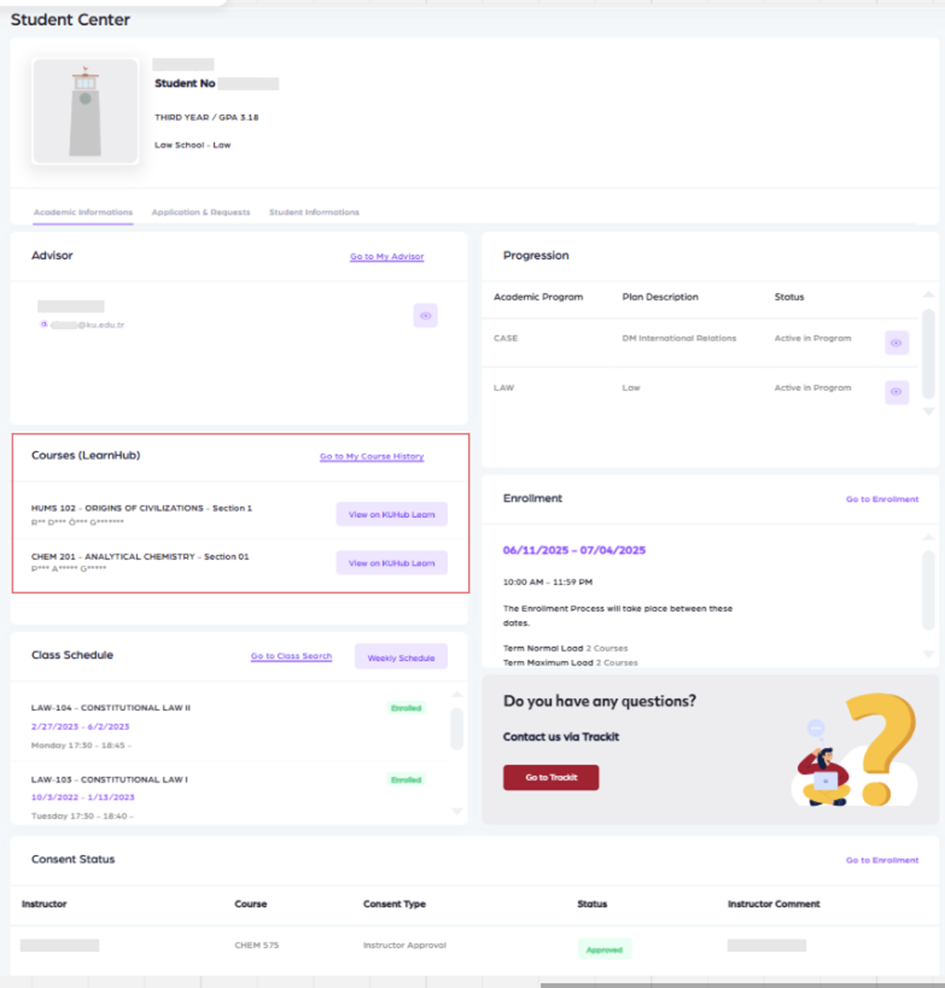Follow the Go to My Advisor link

click(386, 257)
